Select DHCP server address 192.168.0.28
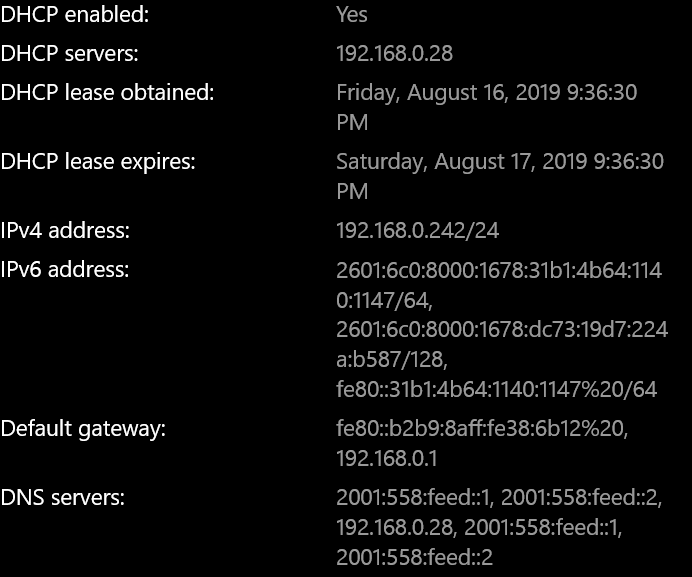Viewport: 692px width, 577px height. point(395,53)
